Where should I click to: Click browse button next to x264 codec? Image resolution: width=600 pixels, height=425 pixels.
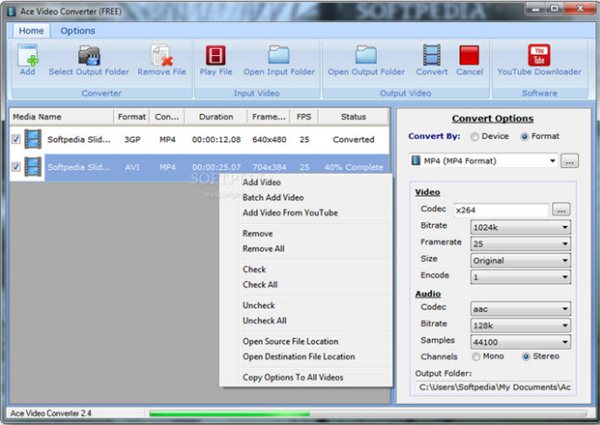pyautogui.click(x=562, y=210)
